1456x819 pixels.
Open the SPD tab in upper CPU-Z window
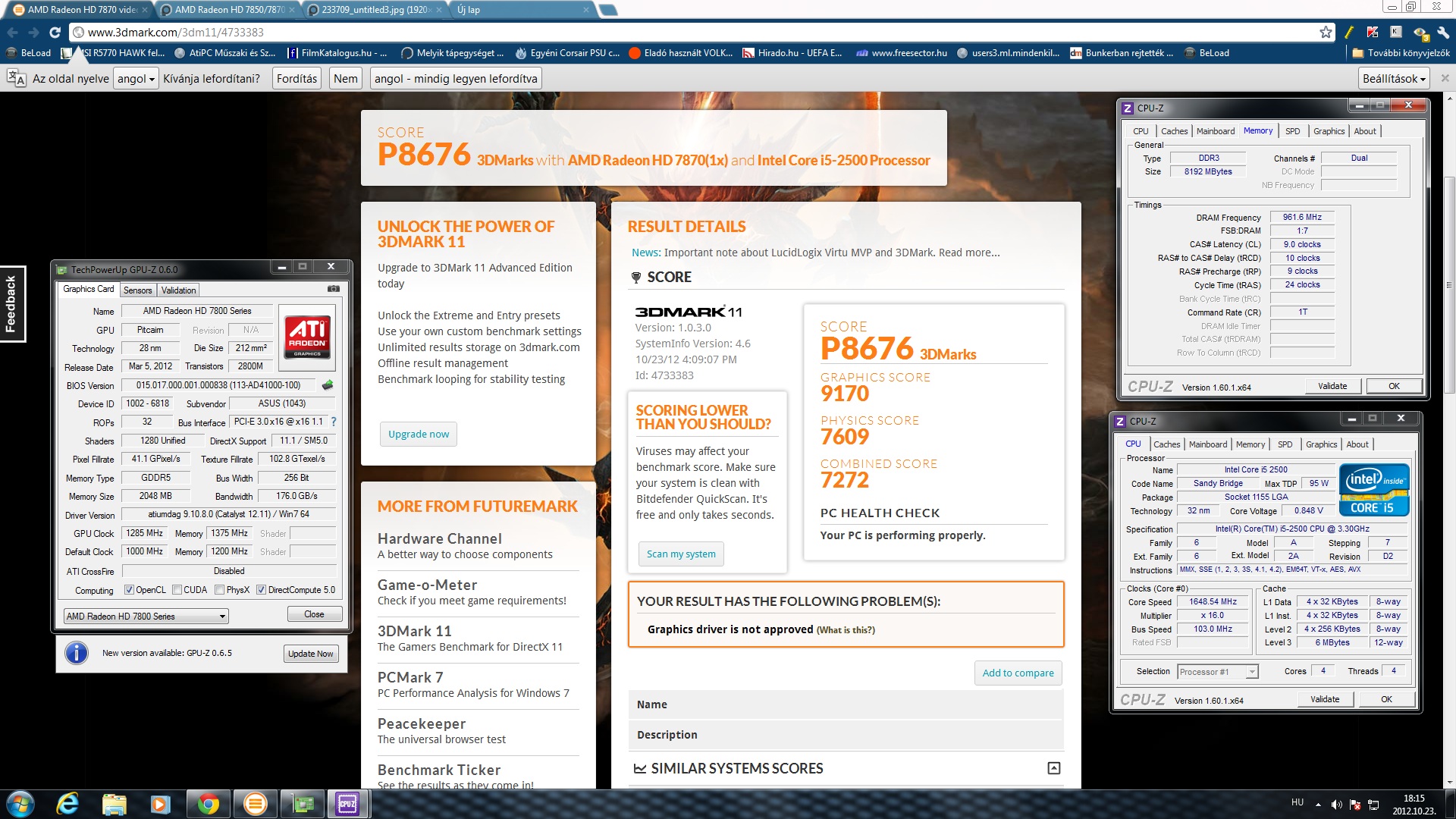click(x=1292, y=131)
